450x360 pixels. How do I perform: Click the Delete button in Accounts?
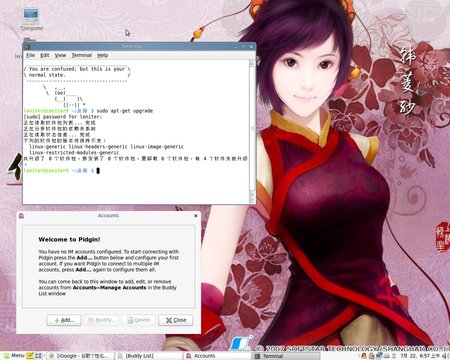coord(139,320)
